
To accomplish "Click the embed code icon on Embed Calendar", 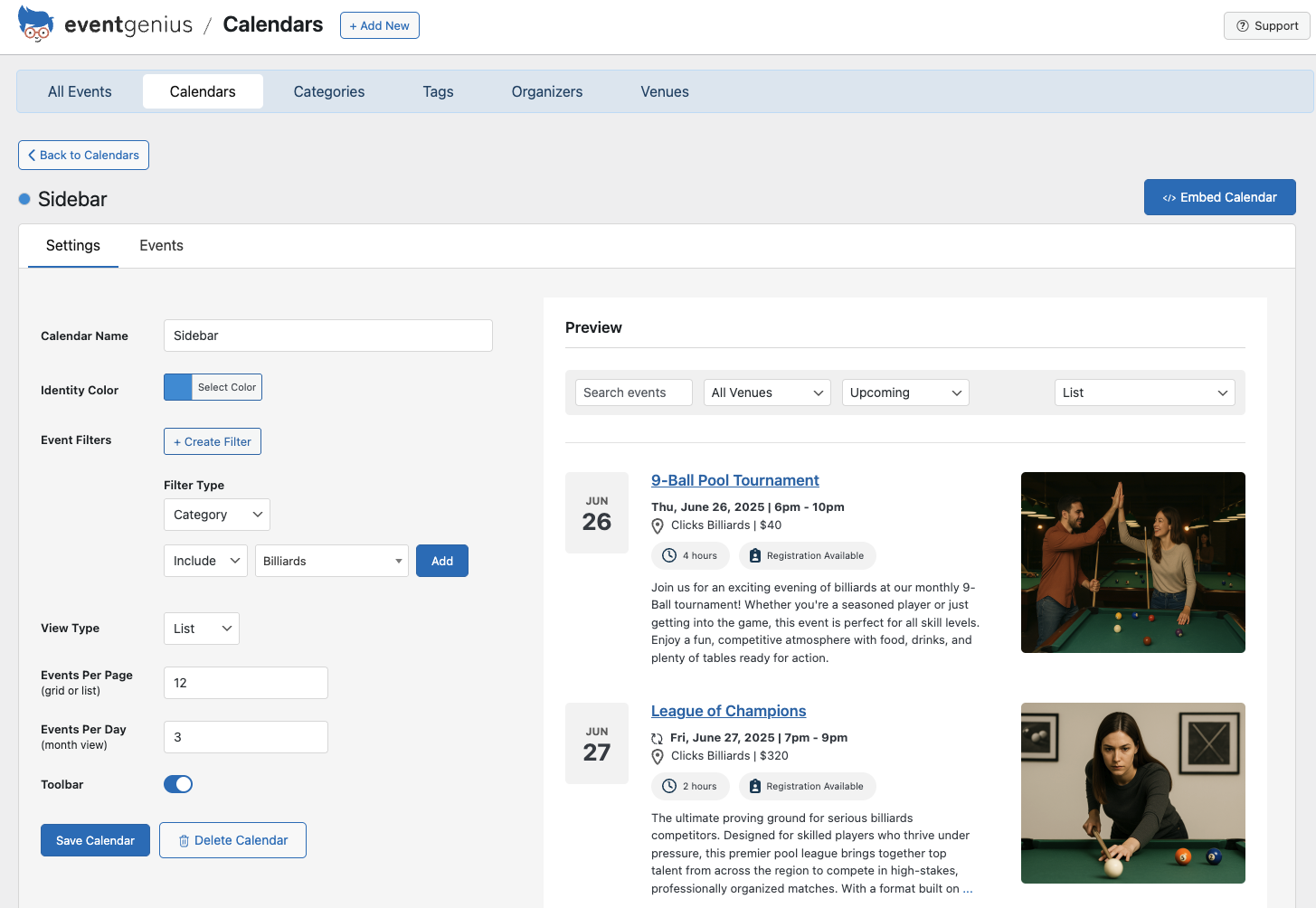I will (1169, 198).
